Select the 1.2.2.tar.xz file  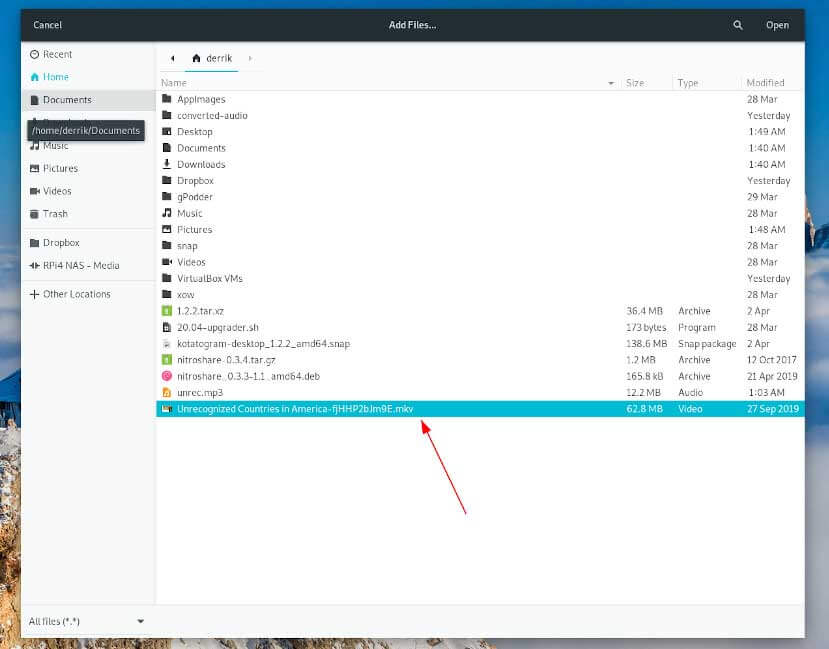coord(480,311)
